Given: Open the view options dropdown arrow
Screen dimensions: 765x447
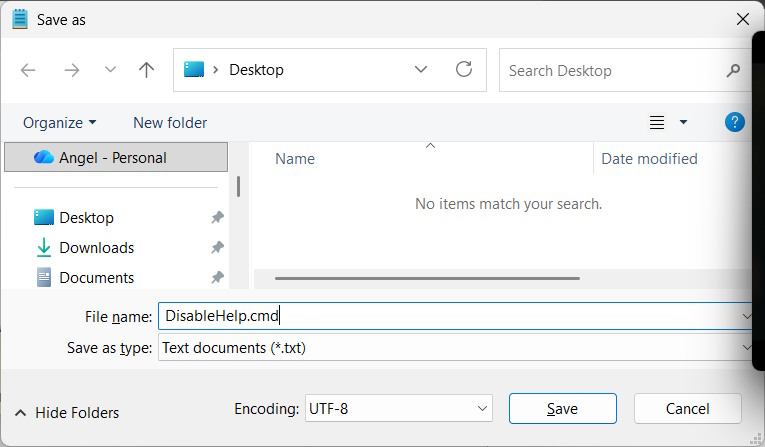Looking at the screenshot, I should 684,122.
